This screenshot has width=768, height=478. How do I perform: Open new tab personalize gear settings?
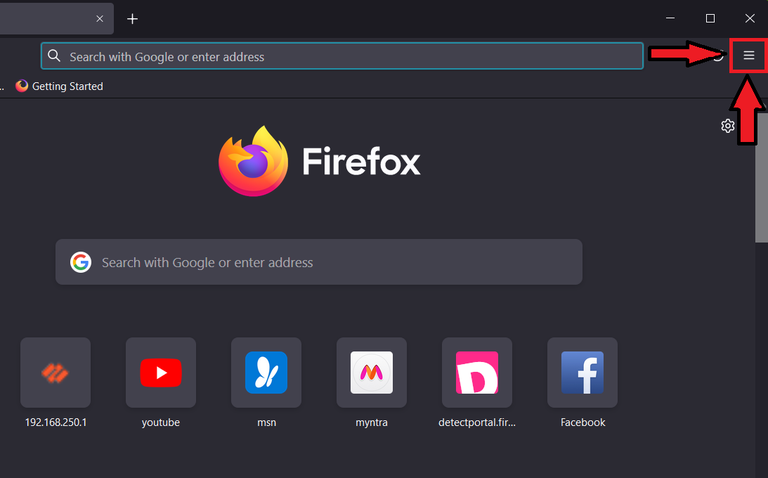(x=728, y=126)
